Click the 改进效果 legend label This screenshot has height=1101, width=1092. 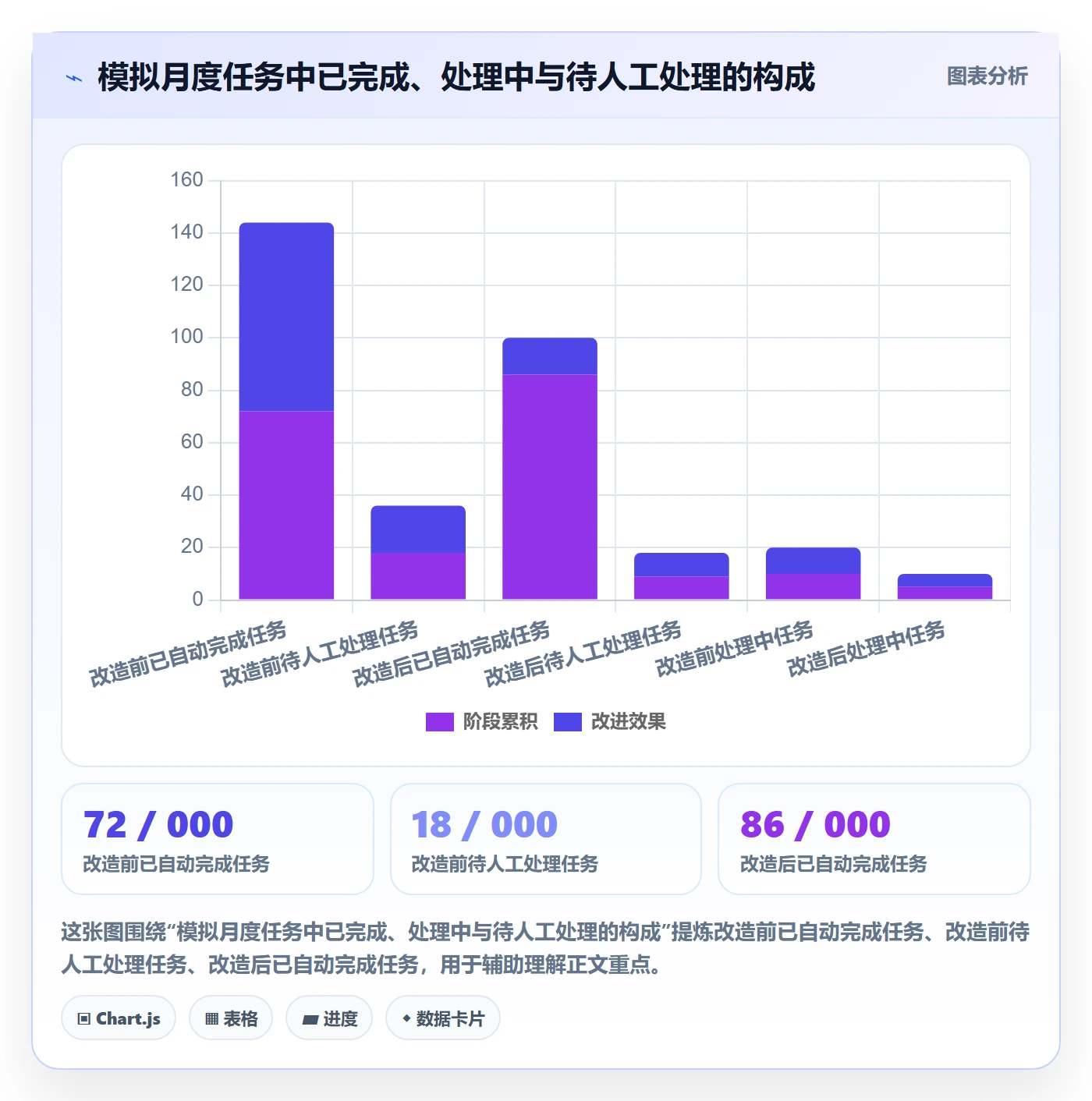point(629,722)
